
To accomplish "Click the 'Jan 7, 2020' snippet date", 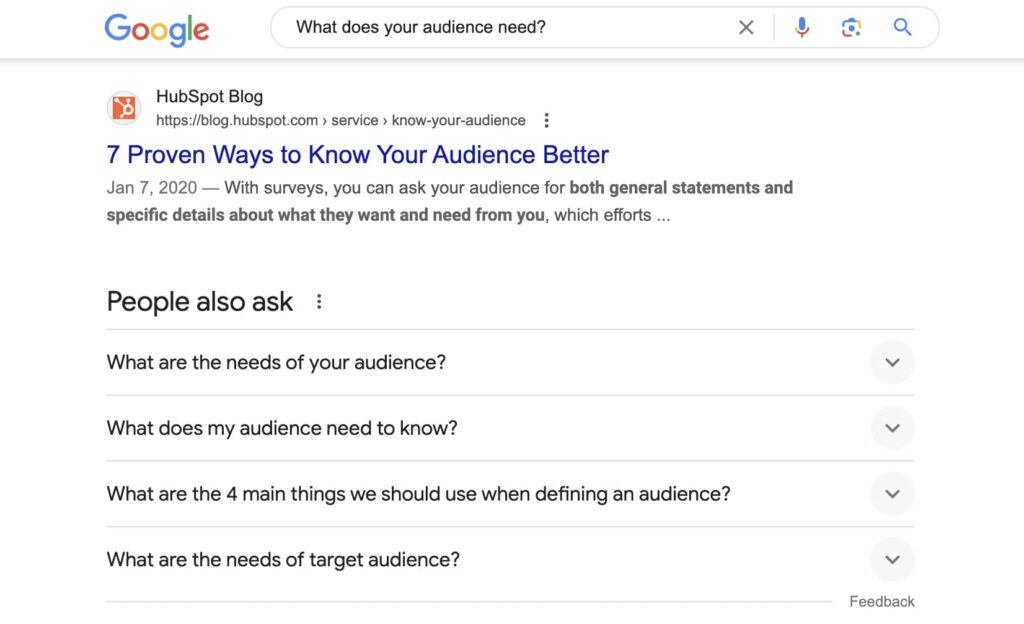I will (x=152, y=188).
